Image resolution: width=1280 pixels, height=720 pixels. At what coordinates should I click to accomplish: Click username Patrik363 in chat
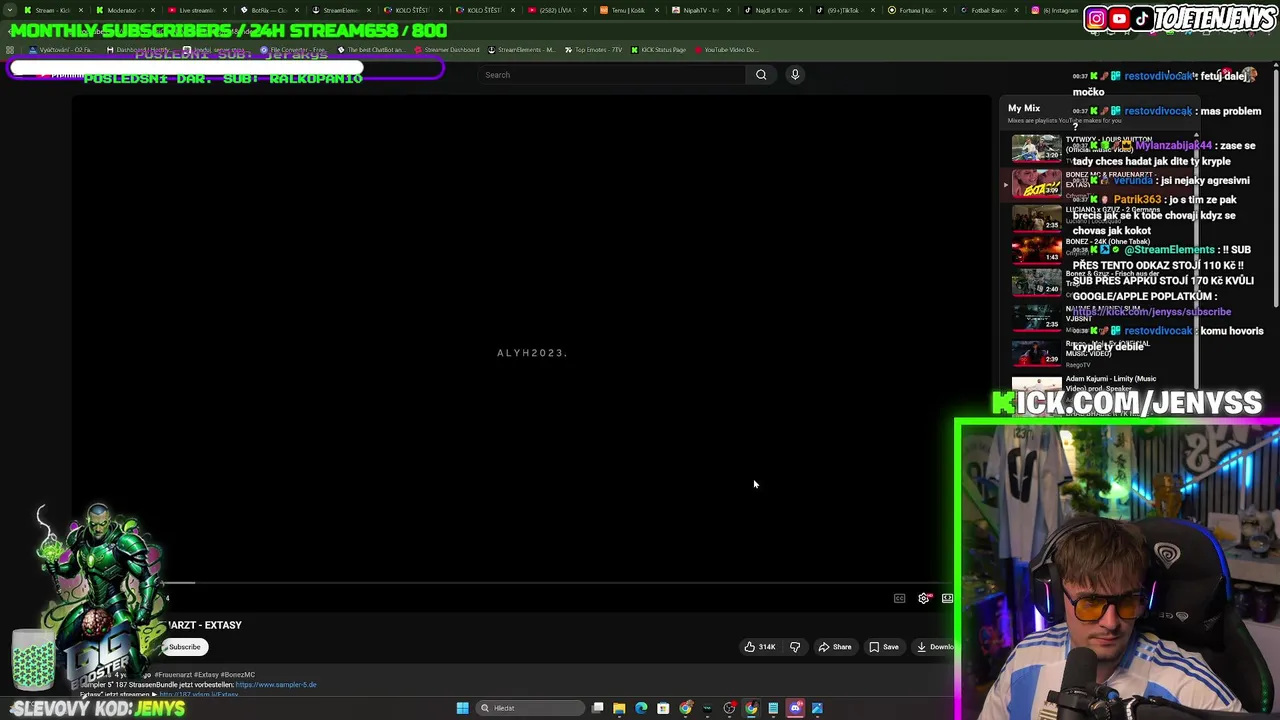(1138, 200)
